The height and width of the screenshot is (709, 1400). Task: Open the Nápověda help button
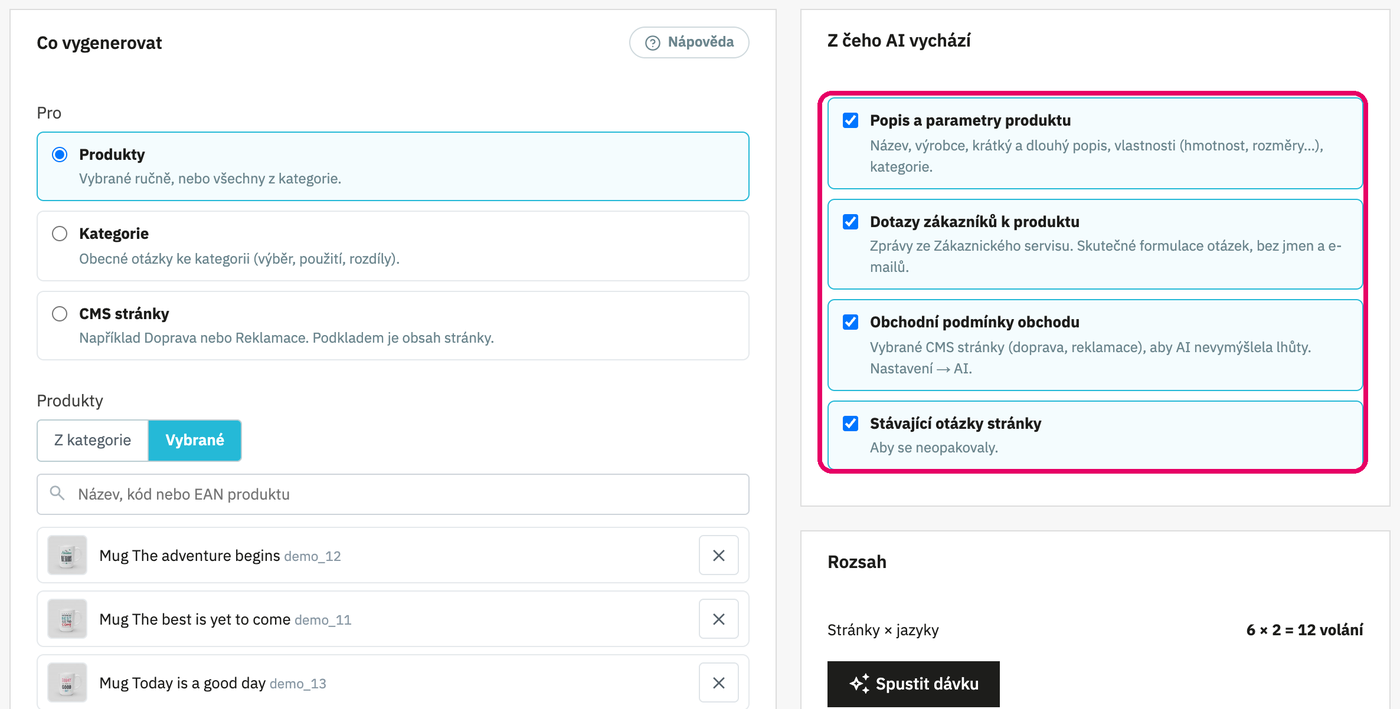(689, 42)
